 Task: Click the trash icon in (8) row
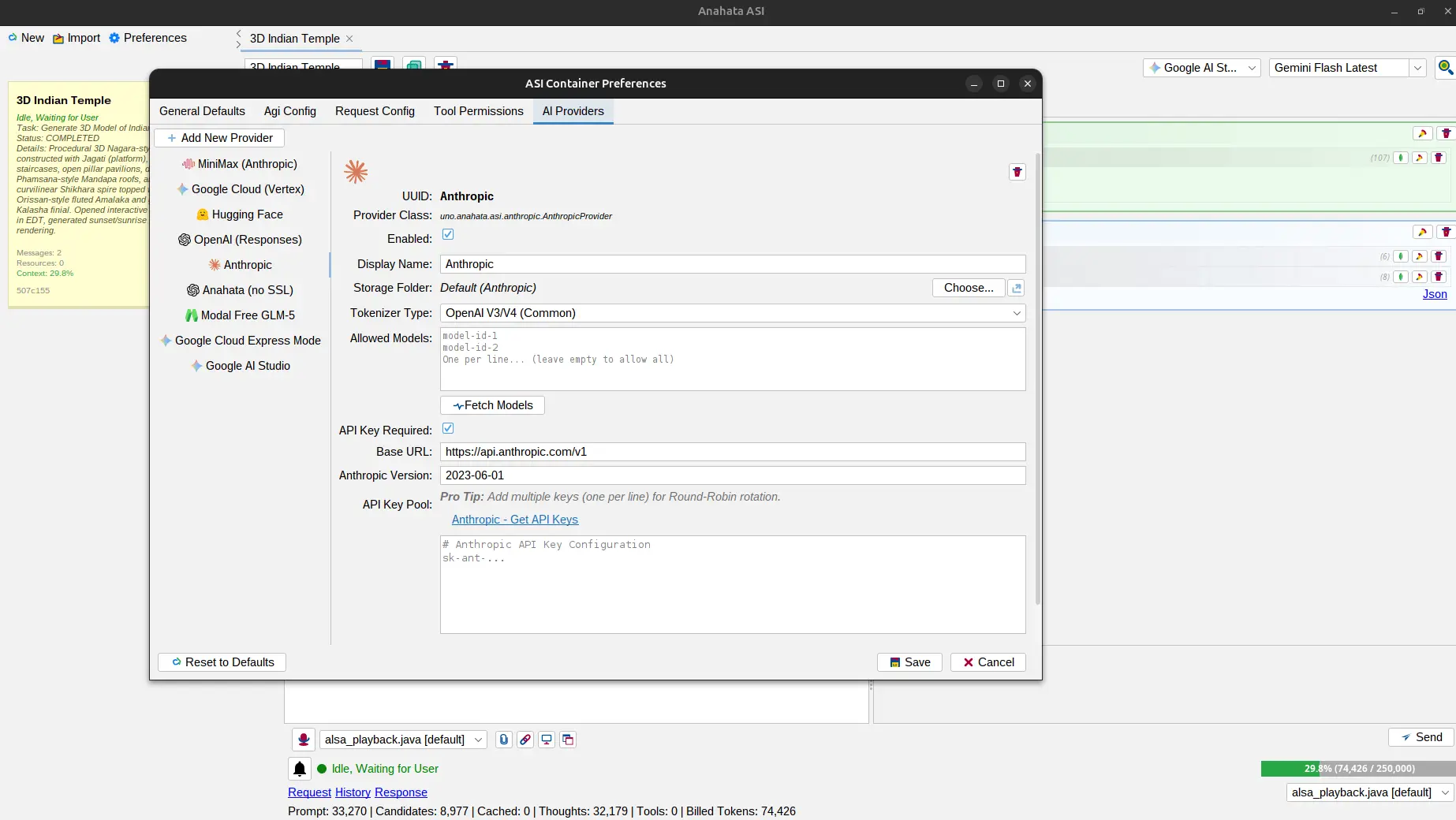tap(1439, 277)
